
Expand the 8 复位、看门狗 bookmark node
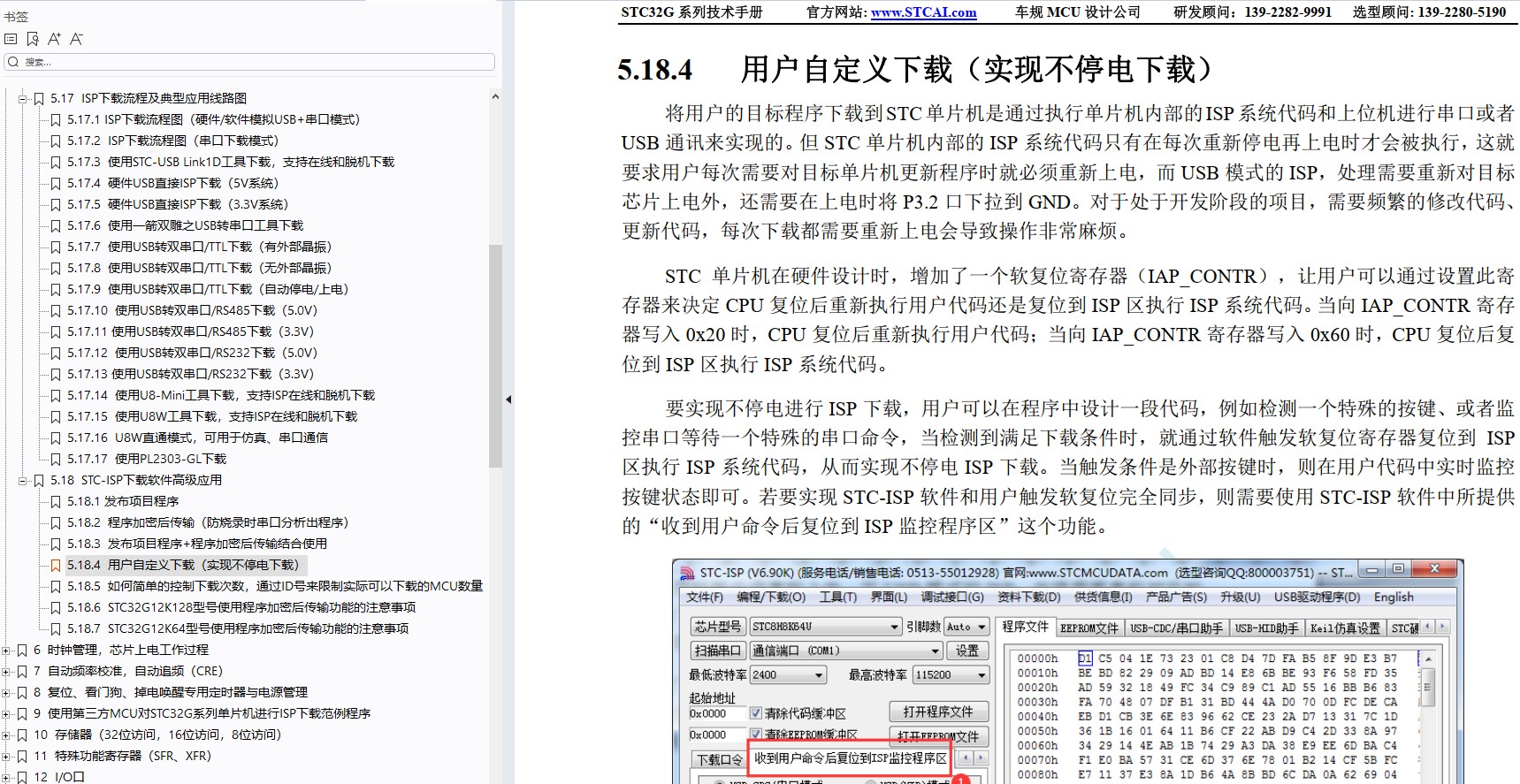coord(6,693)
